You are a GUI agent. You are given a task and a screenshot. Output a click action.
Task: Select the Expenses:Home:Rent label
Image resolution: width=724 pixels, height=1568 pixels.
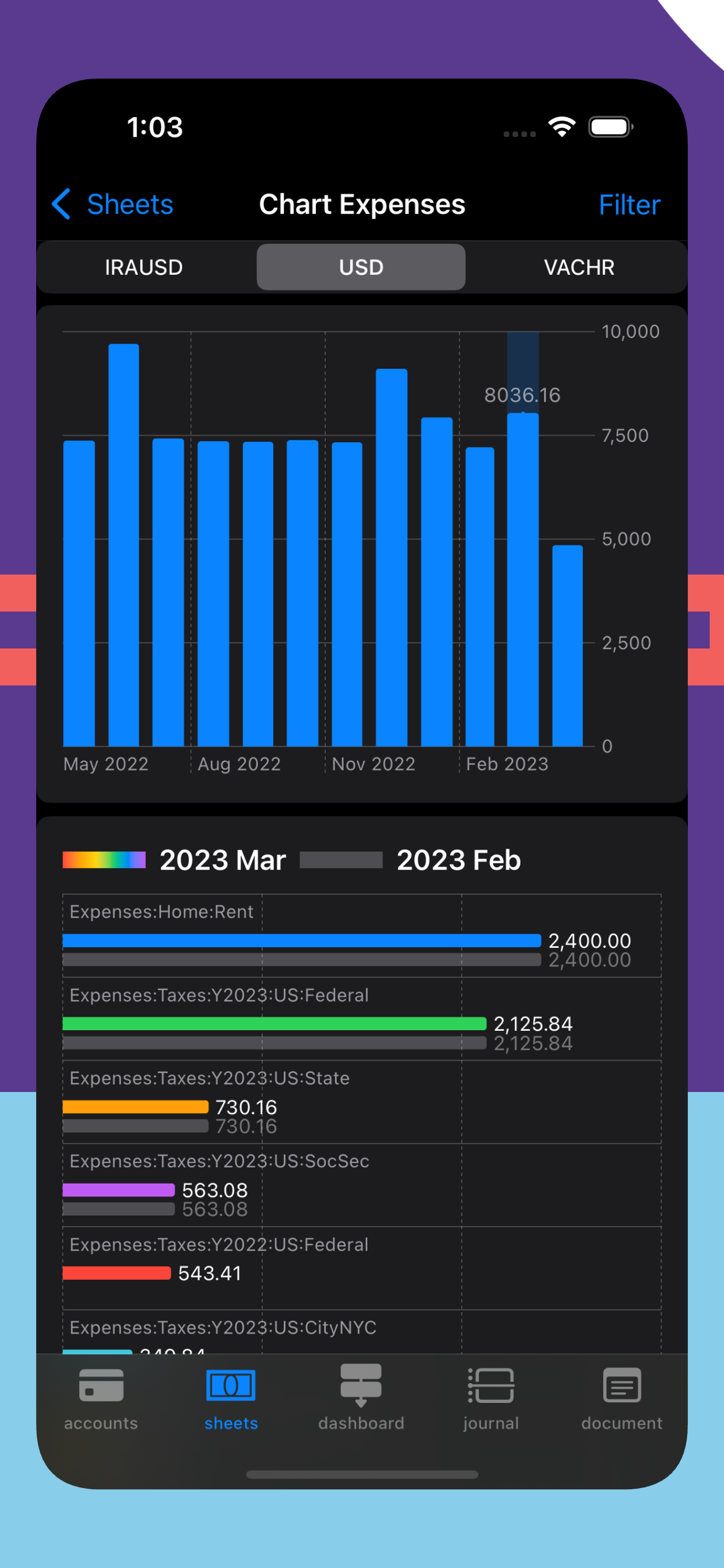(x=161, y=912)
